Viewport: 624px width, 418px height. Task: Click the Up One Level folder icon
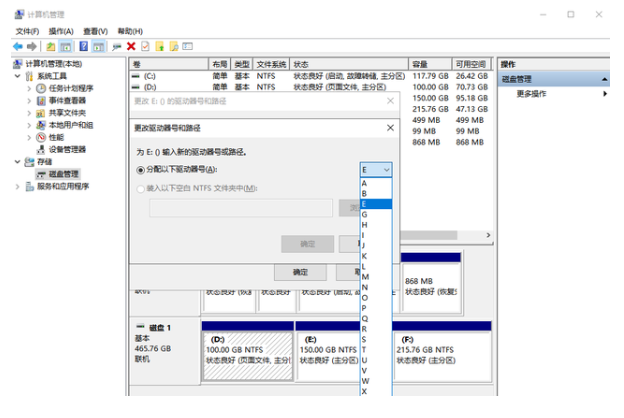(51, 46)
